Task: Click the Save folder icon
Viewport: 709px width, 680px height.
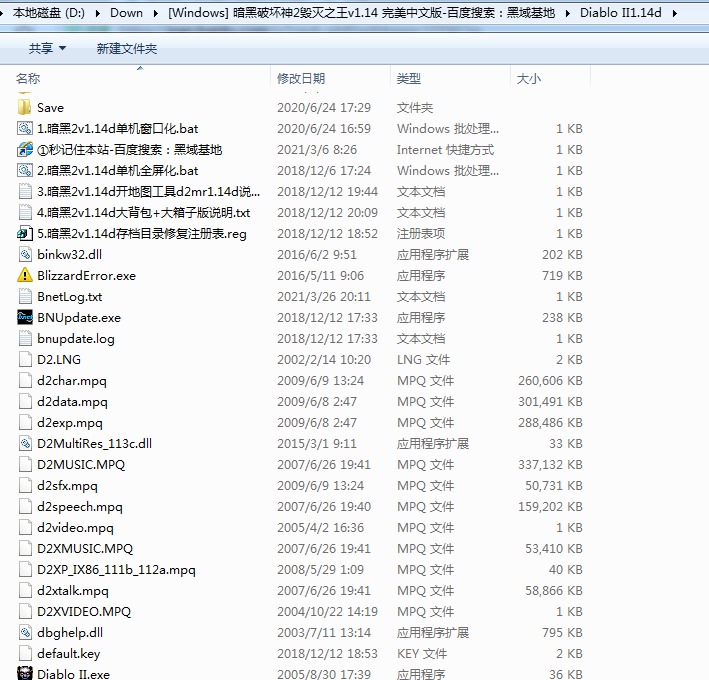Action: (x=25, y=108)
